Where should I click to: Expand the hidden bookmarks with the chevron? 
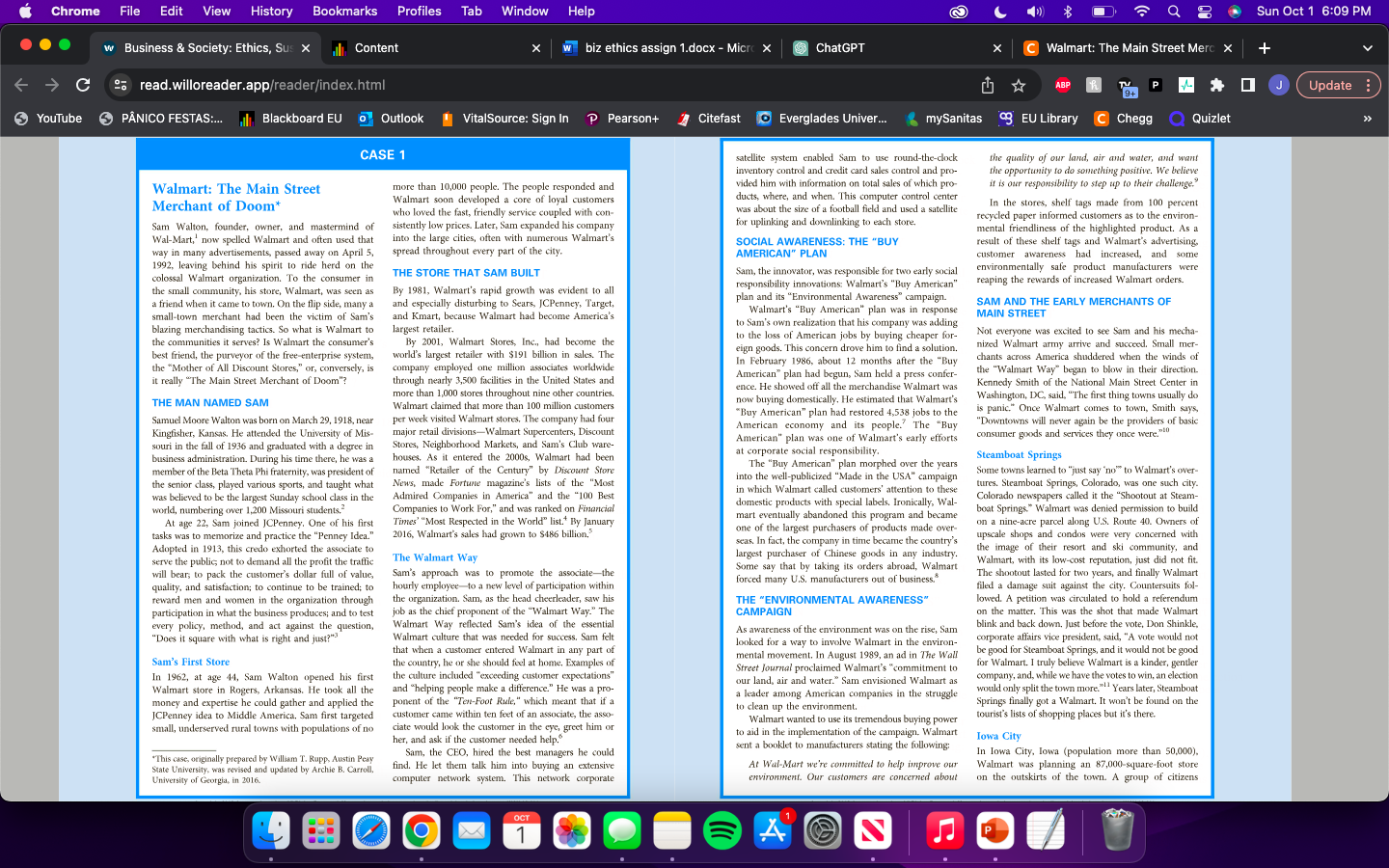pos(1367,118)
